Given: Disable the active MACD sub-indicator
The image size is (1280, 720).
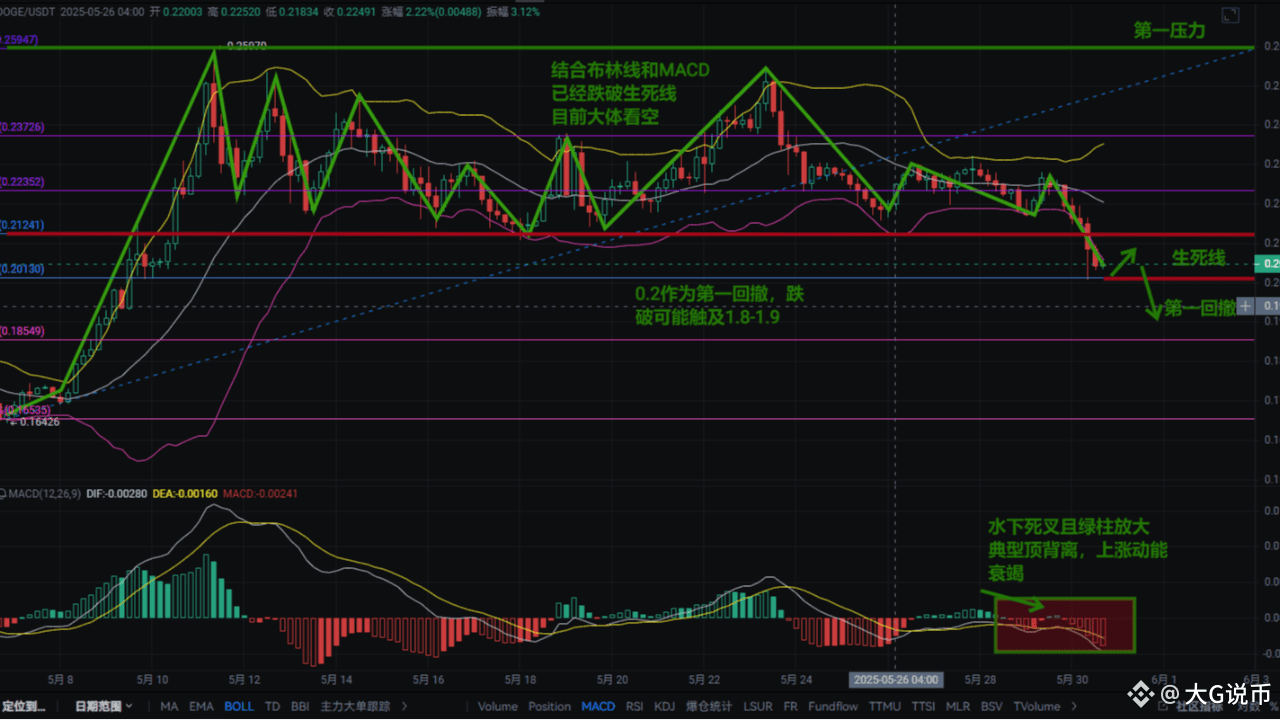Looking at the screenshot, I should (598, 706).
